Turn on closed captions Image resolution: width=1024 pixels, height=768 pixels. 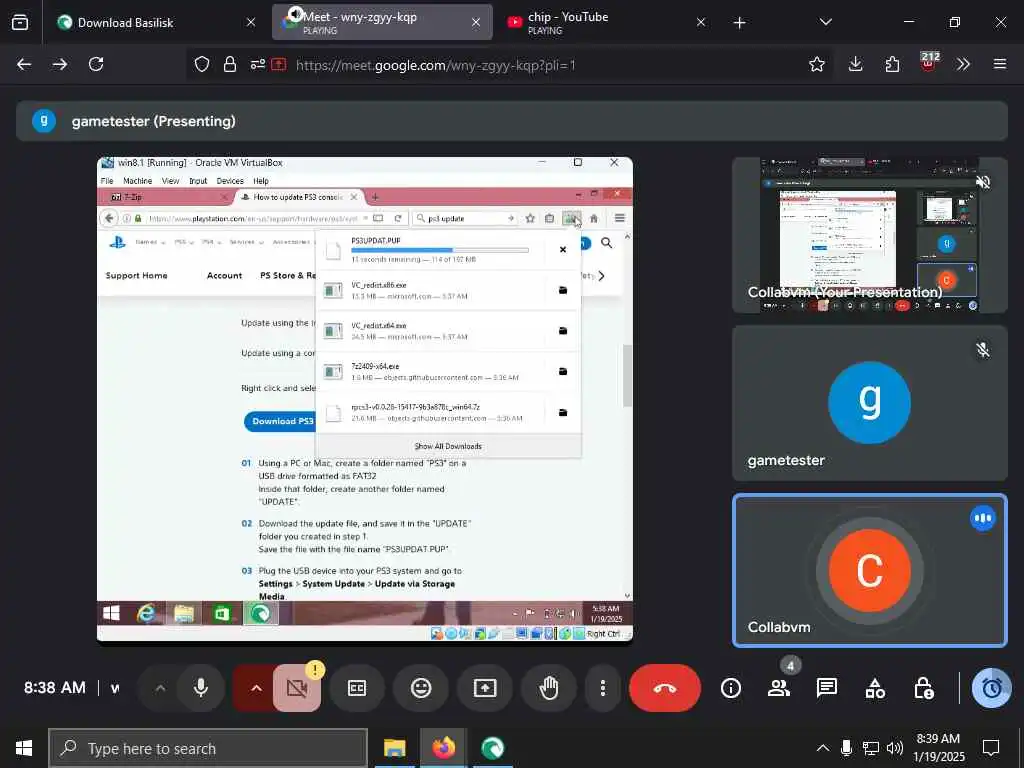[357, 688]
